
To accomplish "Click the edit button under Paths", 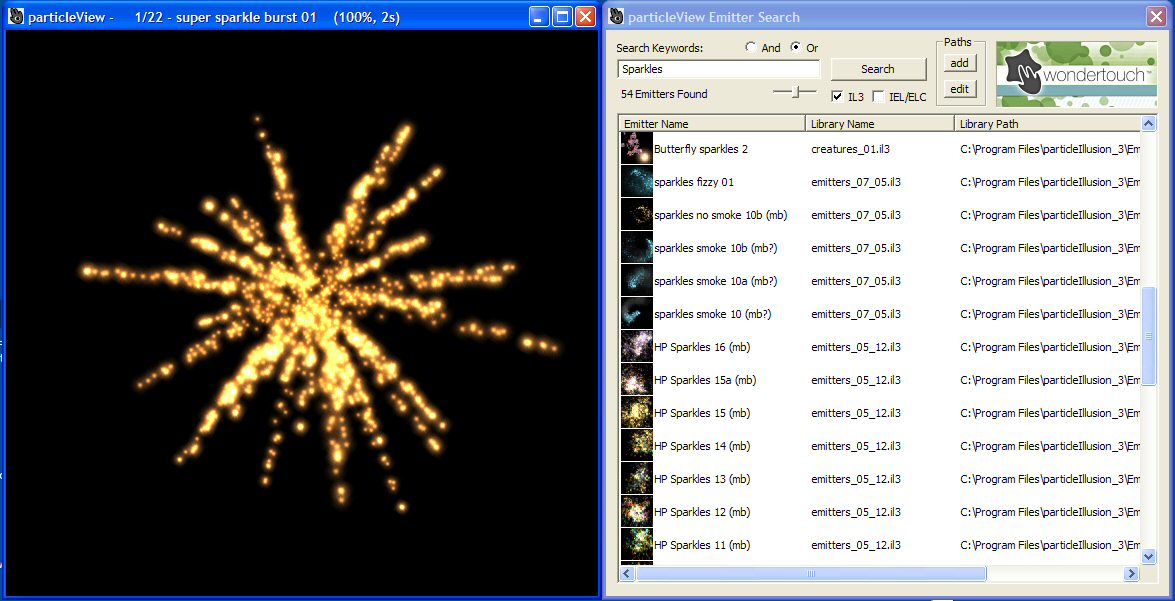I will pyautogui.click(x=959, y=89).
